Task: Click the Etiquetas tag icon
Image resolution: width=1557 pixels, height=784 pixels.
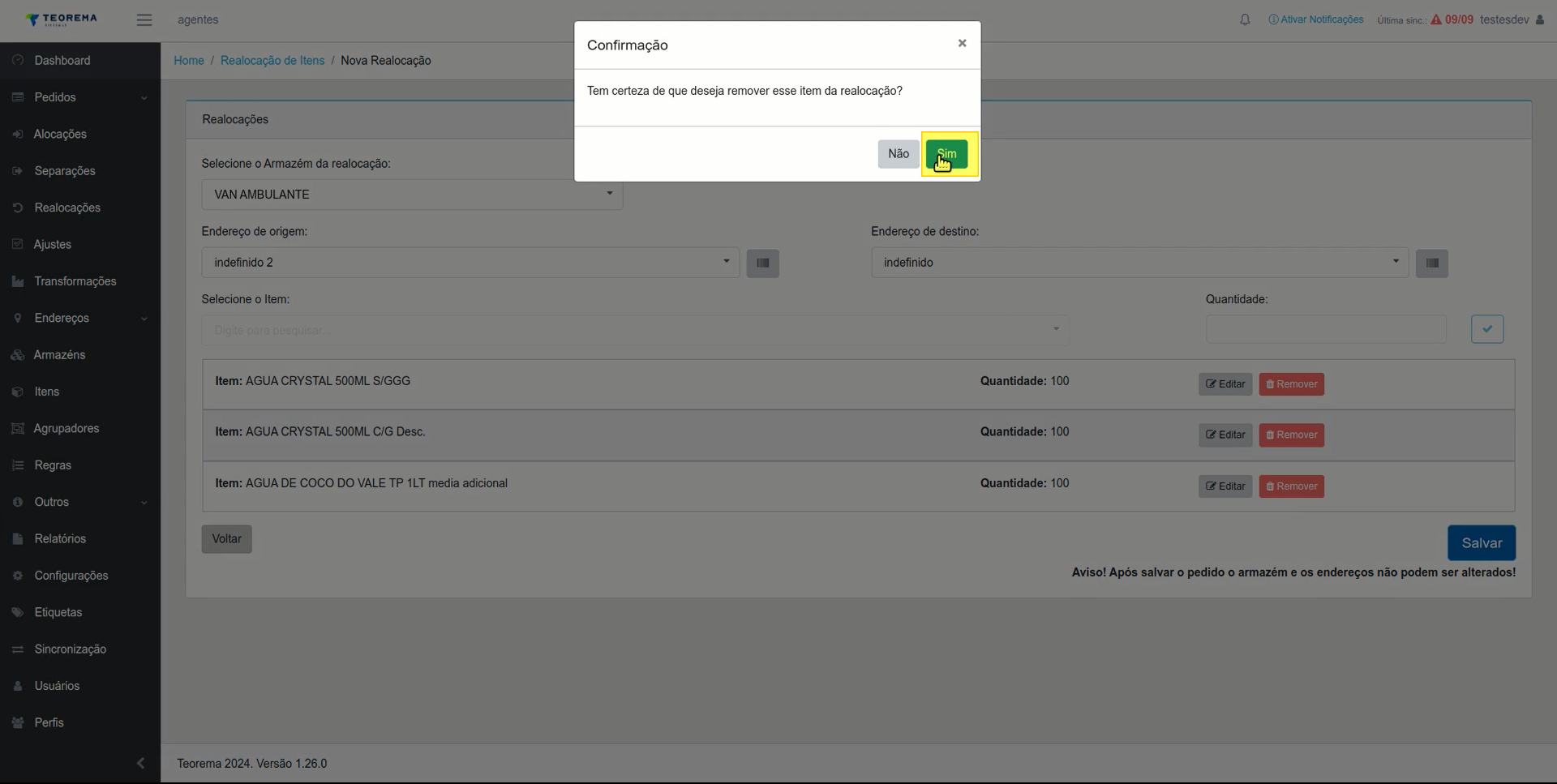Action: click(x=18, y=613)
